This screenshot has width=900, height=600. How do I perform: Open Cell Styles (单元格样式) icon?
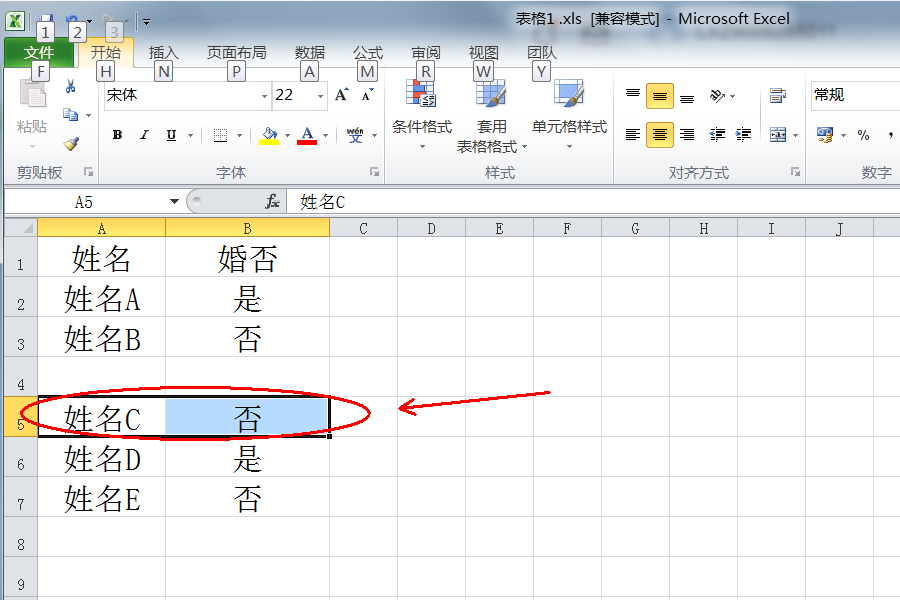[x=569, y=94]
